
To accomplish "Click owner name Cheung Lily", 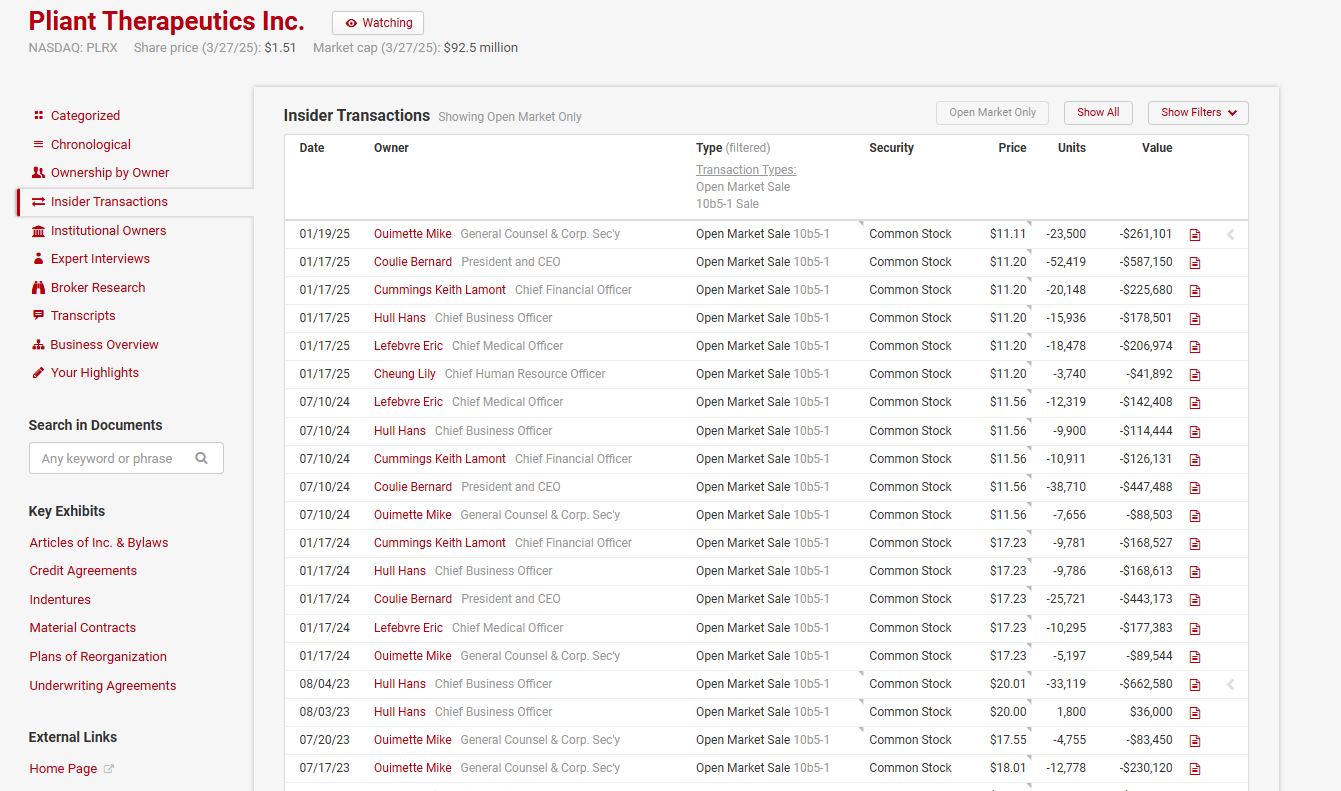I will click(405, 374).
